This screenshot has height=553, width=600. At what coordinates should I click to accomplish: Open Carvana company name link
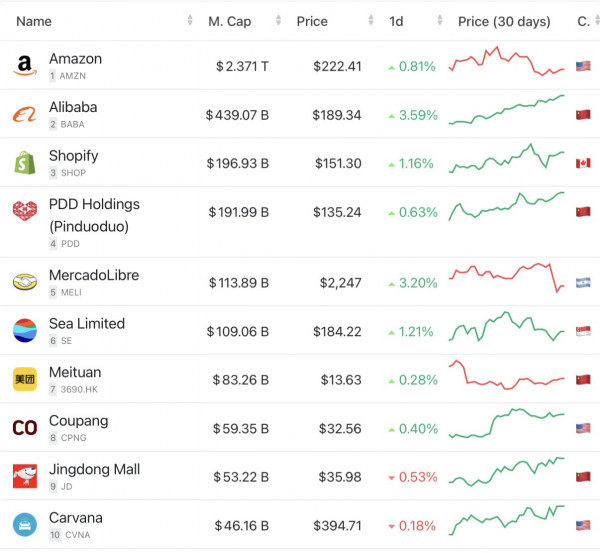(x=75, y=518)
